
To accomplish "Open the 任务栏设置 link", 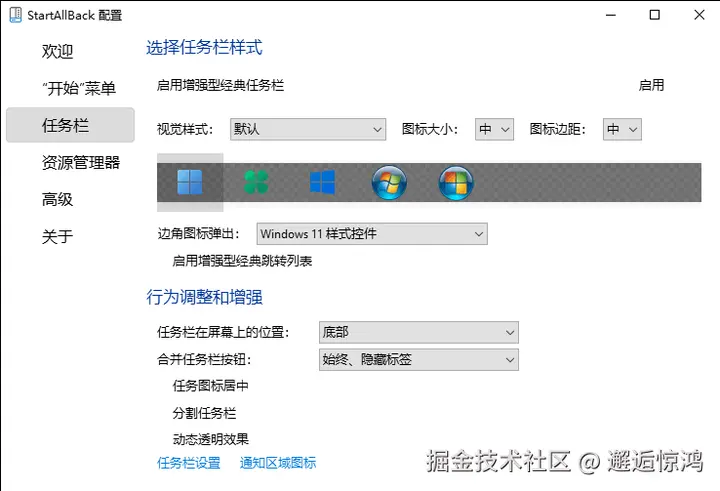I will 189,463.
